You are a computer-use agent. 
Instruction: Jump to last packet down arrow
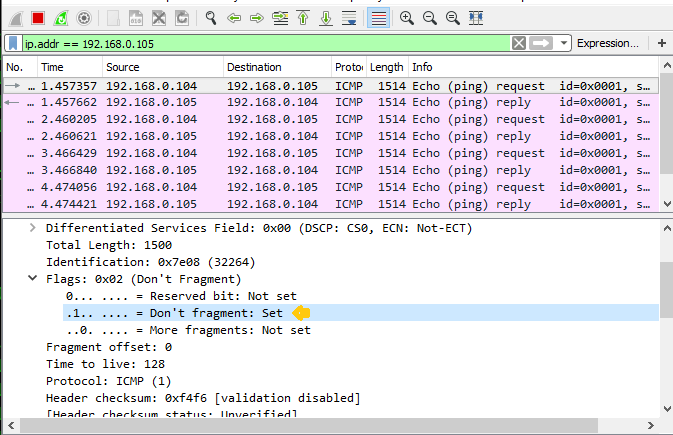click(326, 18)
